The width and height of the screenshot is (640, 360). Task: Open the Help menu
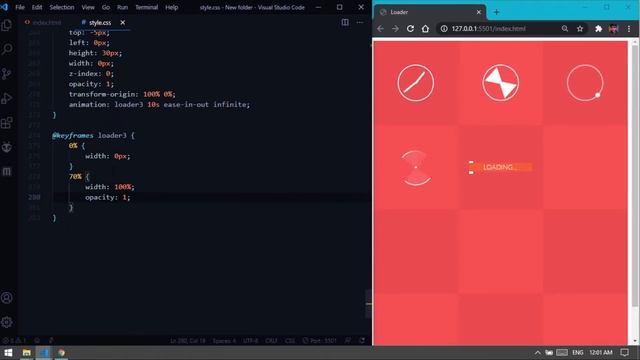tap(172, 7)
